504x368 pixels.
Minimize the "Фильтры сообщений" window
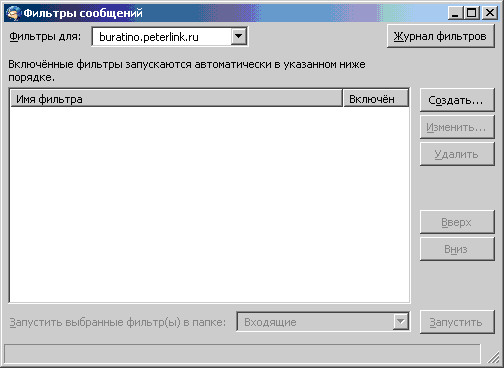pos(455,13)
